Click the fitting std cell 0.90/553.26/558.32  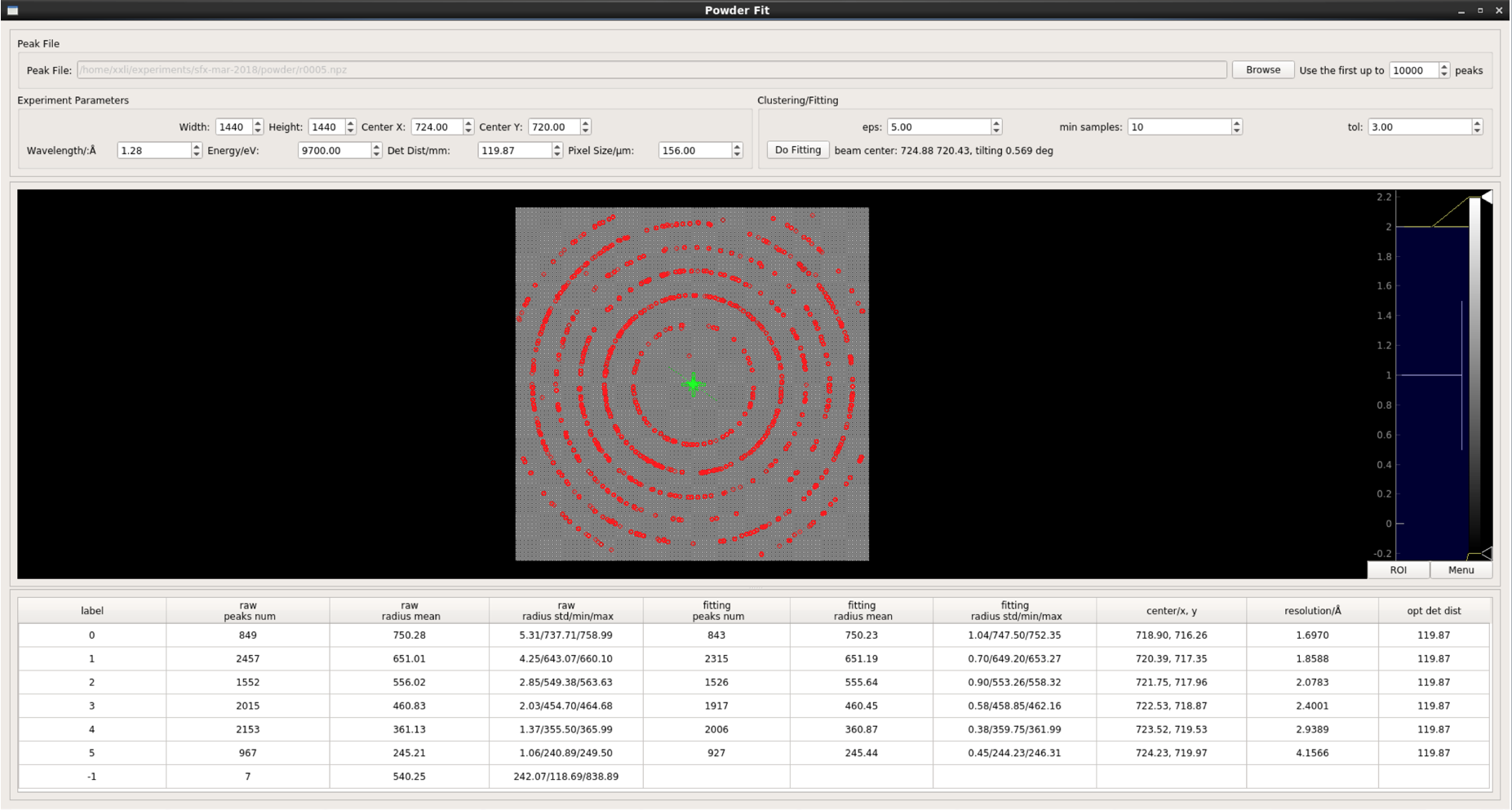click(1015, 683)
